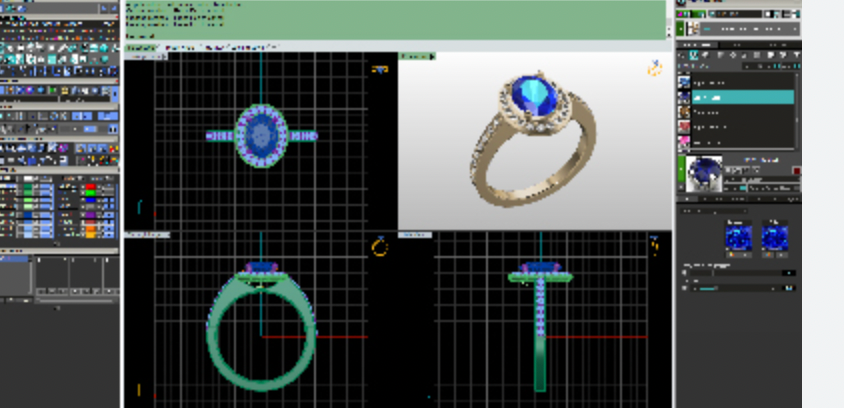Click the orange ring icon in Perspective viewport
This screenshot has width=844, height=408.
point(655,68)
